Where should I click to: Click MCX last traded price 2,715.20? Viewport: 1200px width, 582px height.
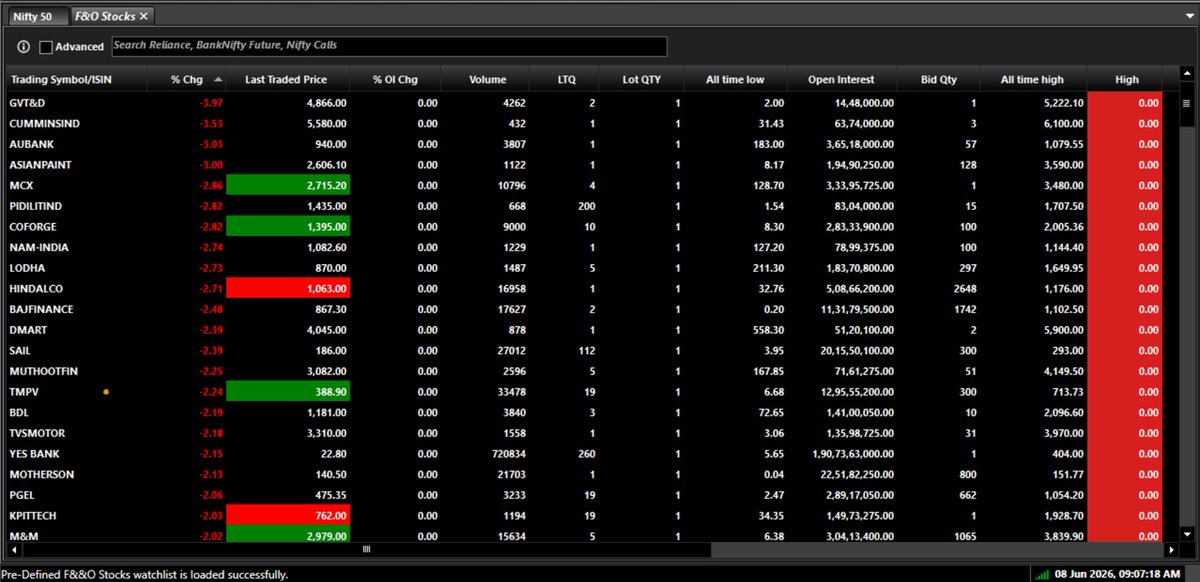(289, 185)
